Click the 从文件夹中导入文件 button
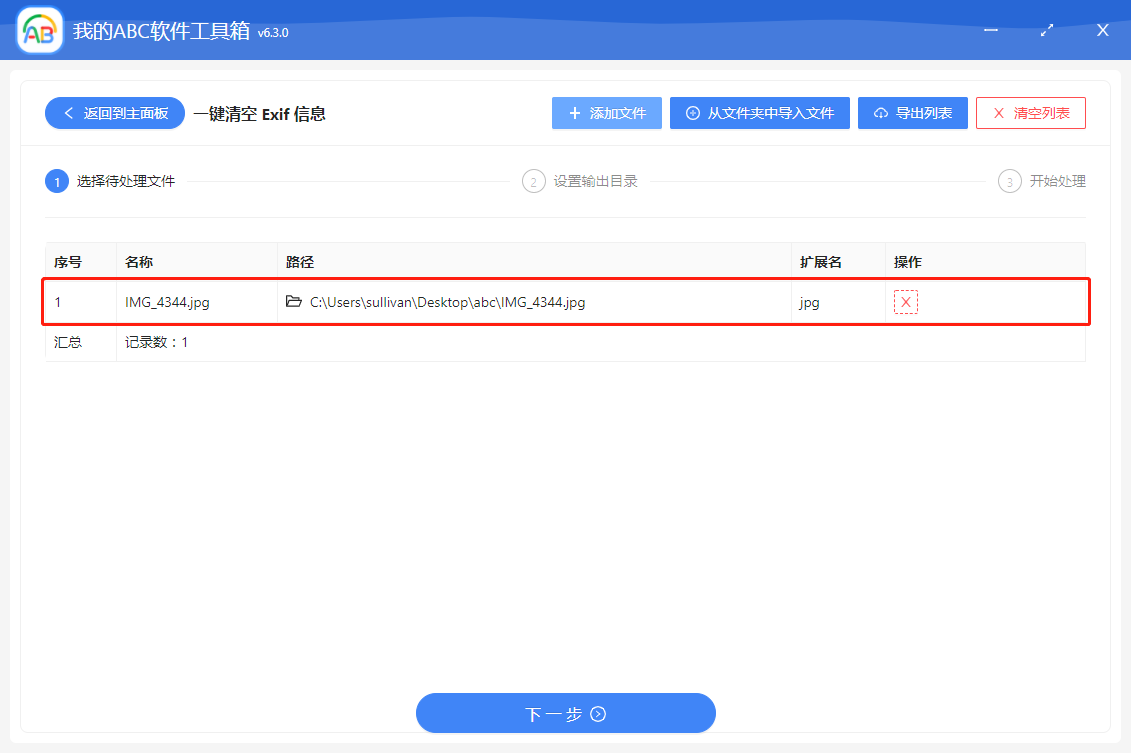Viewport: 1131px width, 753px height. [x=760, y=113]
